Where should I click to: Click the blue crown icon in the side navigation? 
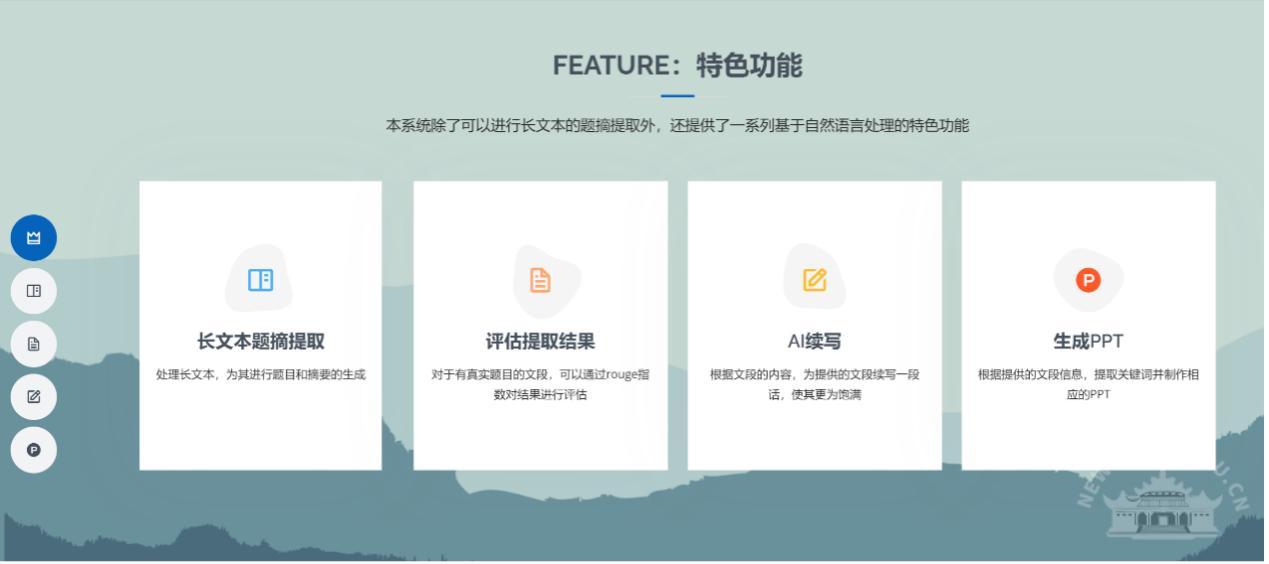[33, 238]
